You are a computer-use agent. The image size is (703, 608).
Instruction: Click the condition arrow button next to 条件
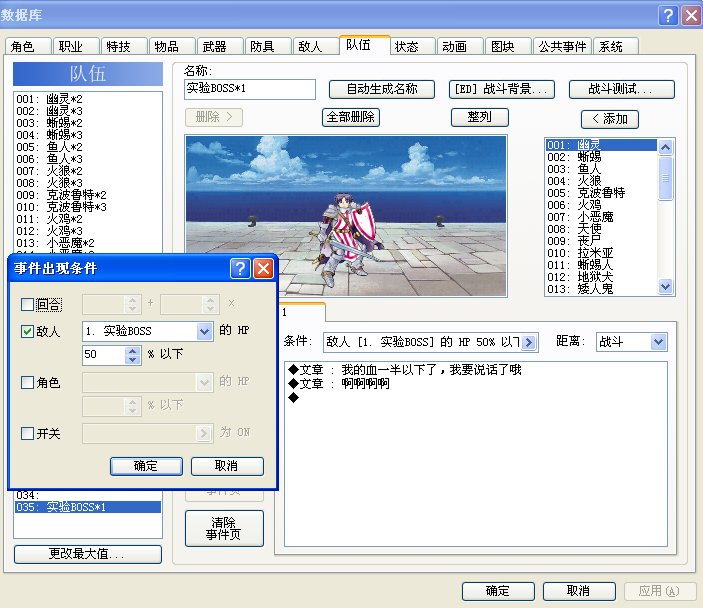pos(529,343)
